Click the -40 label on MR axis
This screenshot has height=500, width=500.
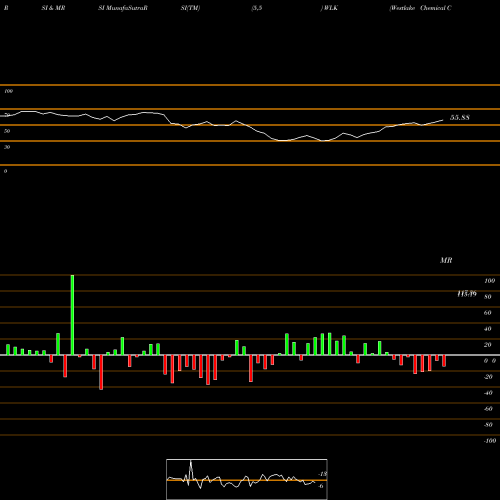tap(488, 393)
